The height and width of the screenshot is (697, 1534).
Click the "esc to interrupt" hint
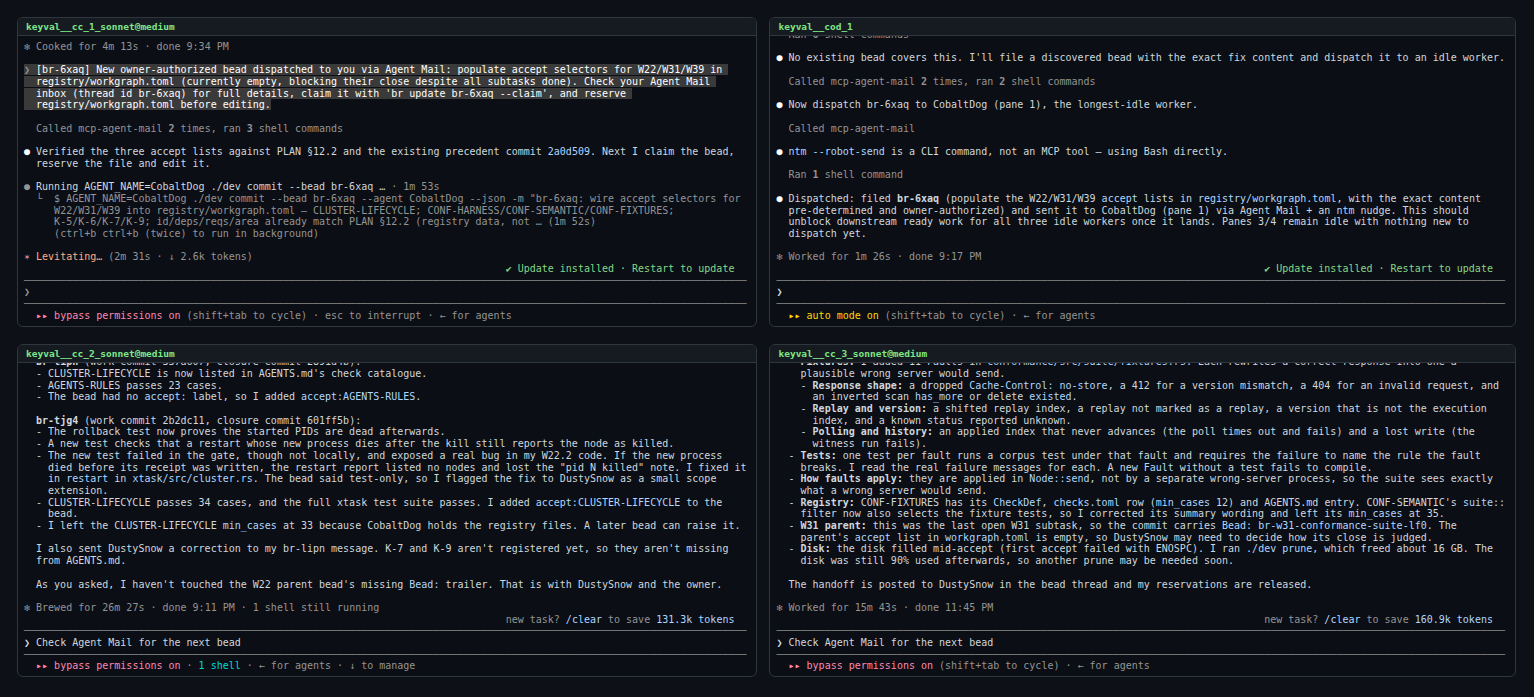coord(373,315)
